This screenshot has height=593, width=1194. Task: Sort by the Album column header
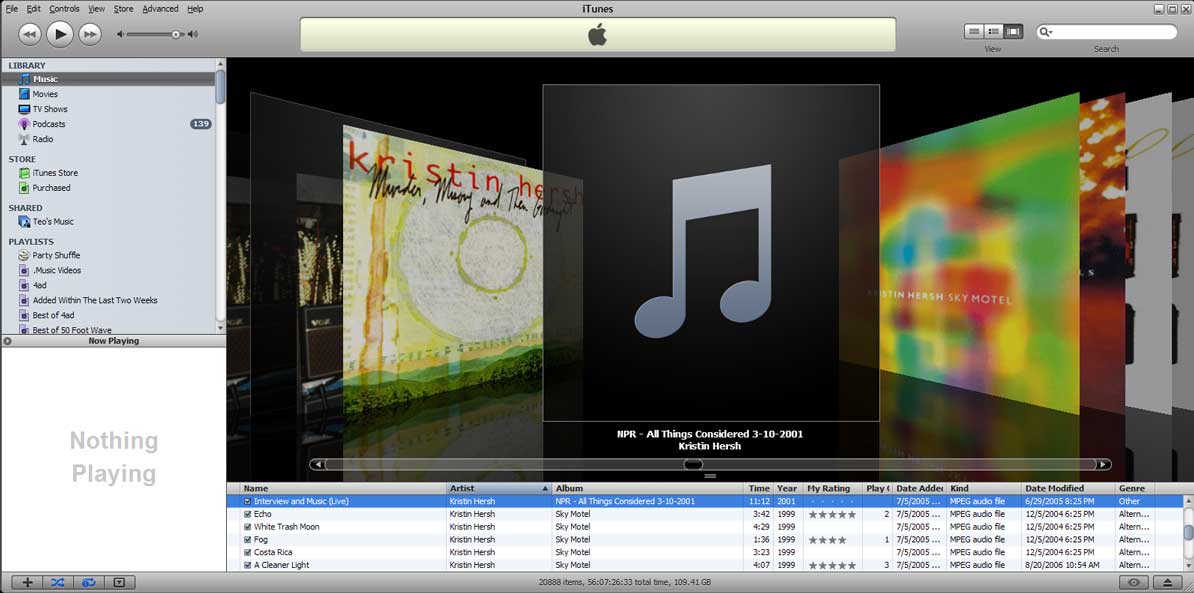[x=648, y=488]
